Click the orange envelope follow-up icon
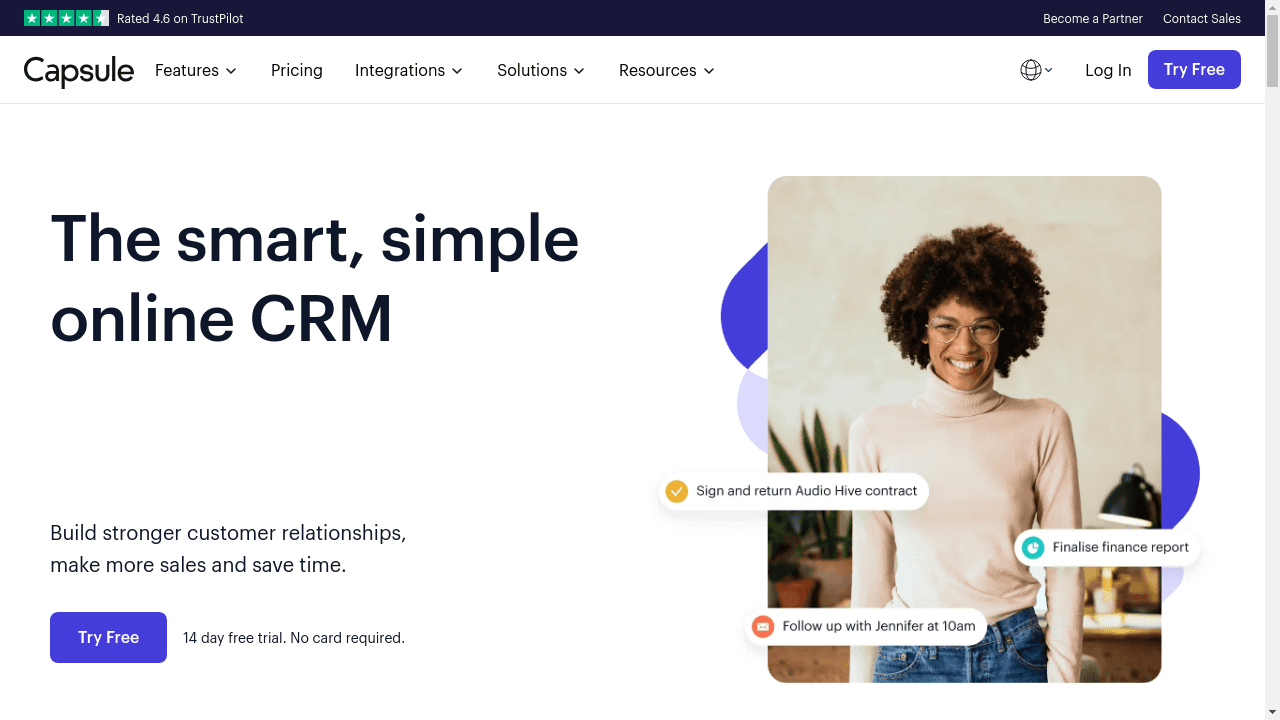The width and height of the screenshot is (1280, 720). point(763,627)
